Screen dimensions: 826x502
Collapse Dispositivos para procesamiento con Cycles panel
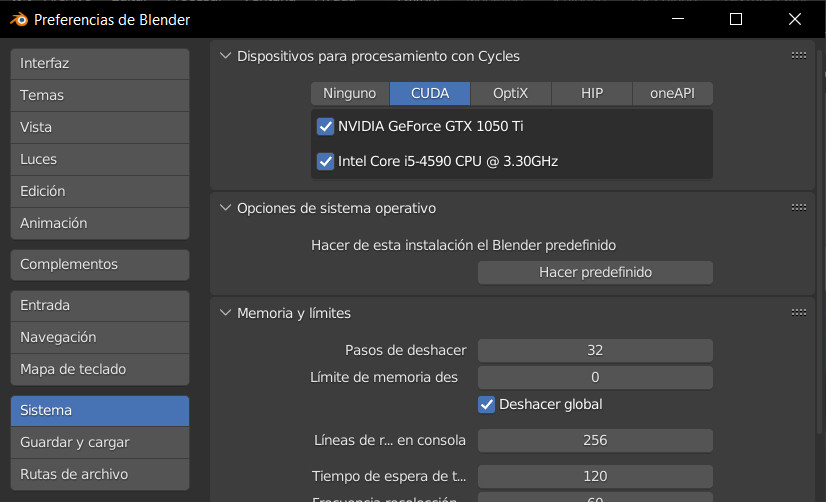225,56
